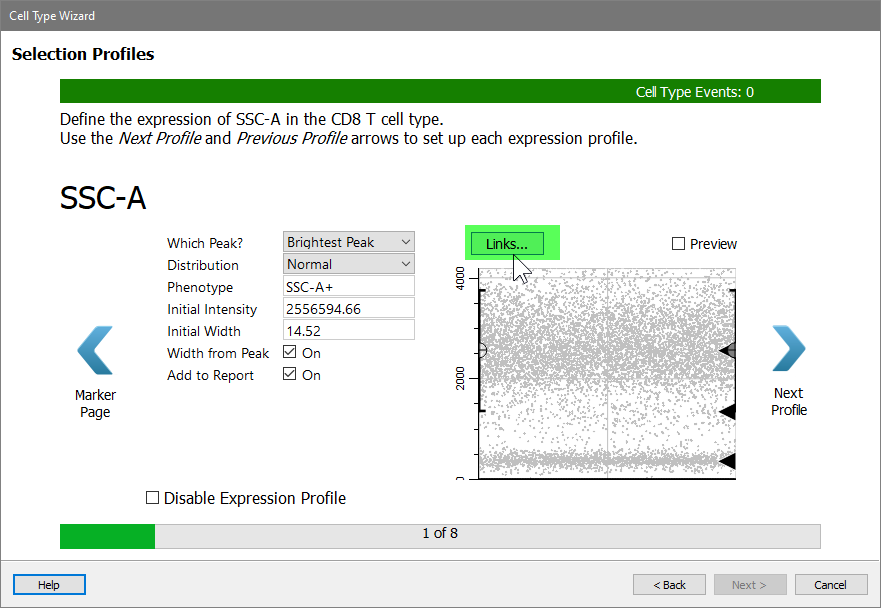
Task: Click the round handle on plot's right edge
Action: 730,350
